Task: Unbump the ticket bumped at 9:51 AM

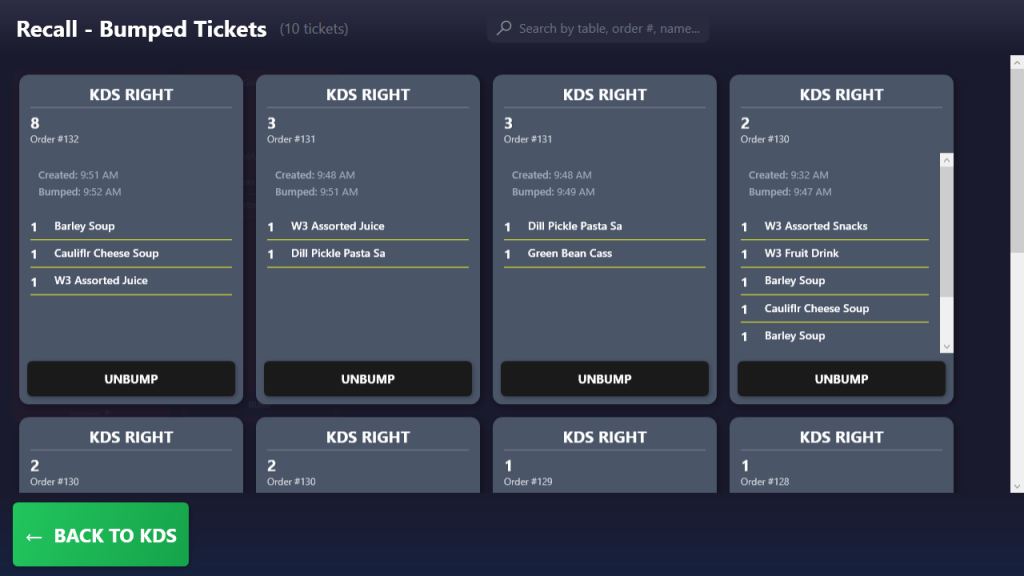Action: tap(368, 379)
